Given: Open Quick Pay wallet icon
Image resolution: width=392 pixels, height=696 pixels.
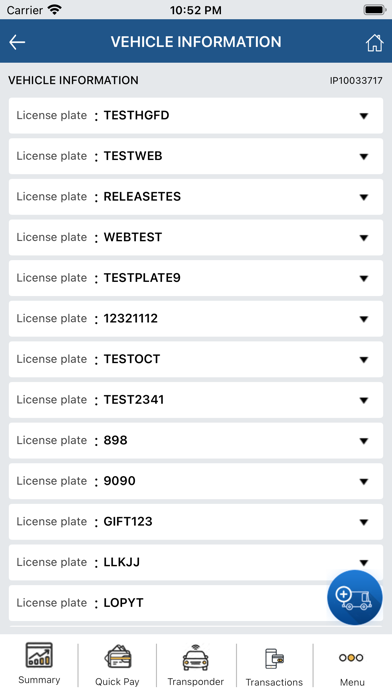Looking at the screenshot, I should (117, 657).
